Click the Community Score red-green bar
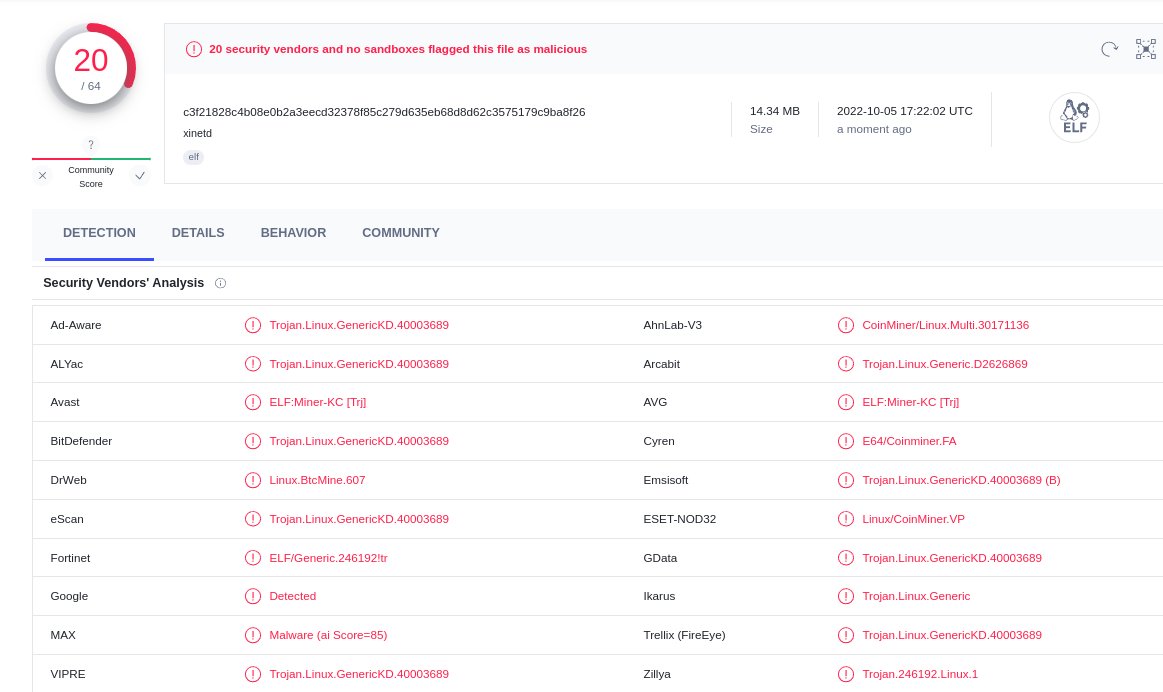The image size is (1163, 692). [x=91, y=159]
